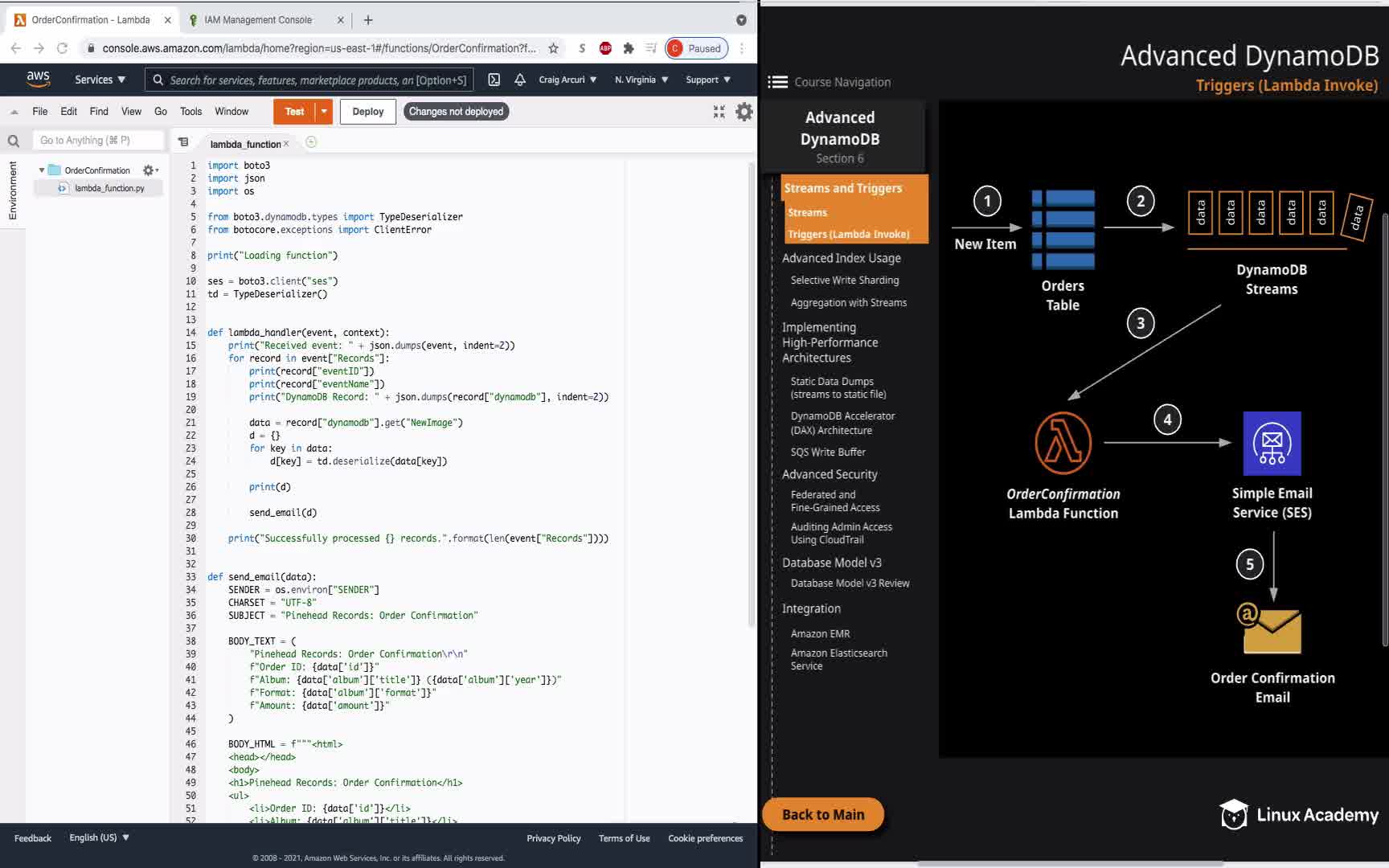The height and width of the screenshot is (868, 1389).
Task: Open the English (US) language dropdown
Action: [x=99, y=837]
